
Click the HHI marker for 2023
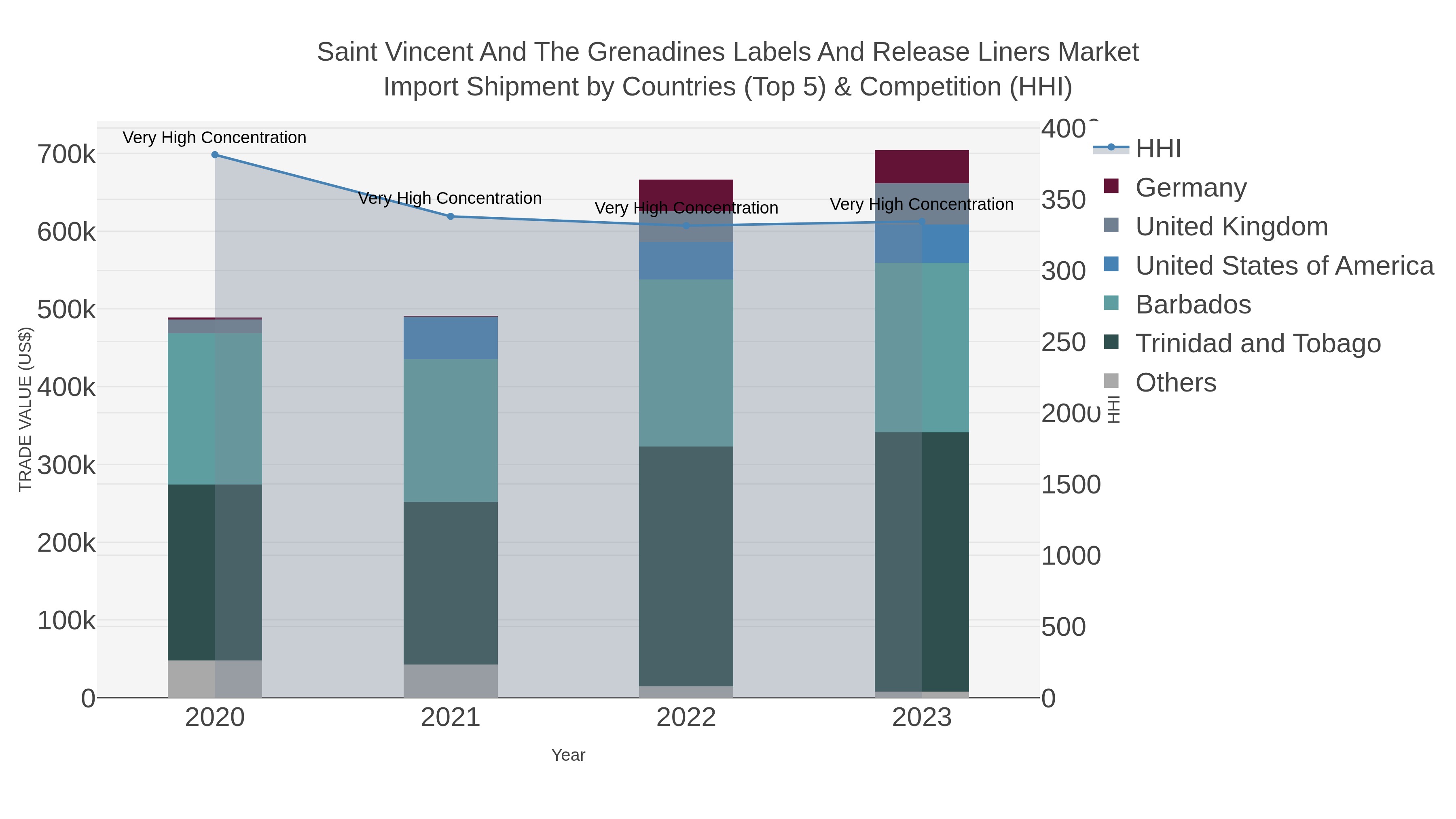[x=922, y=222]
